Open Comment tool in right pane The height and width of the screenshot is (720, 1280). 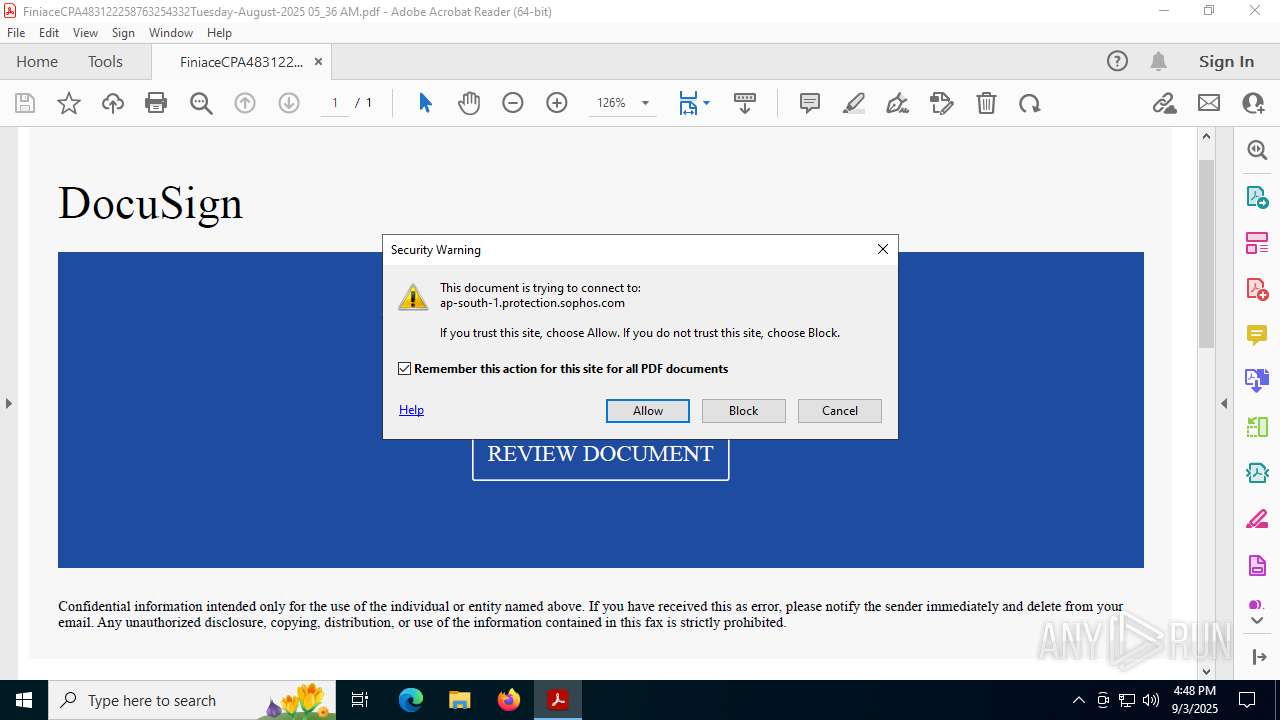1257,334
